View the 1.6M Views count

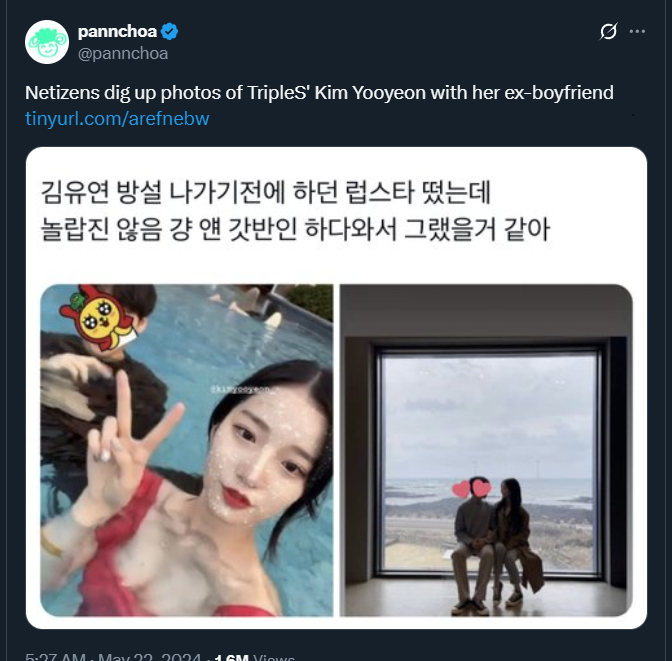[255, 657]
